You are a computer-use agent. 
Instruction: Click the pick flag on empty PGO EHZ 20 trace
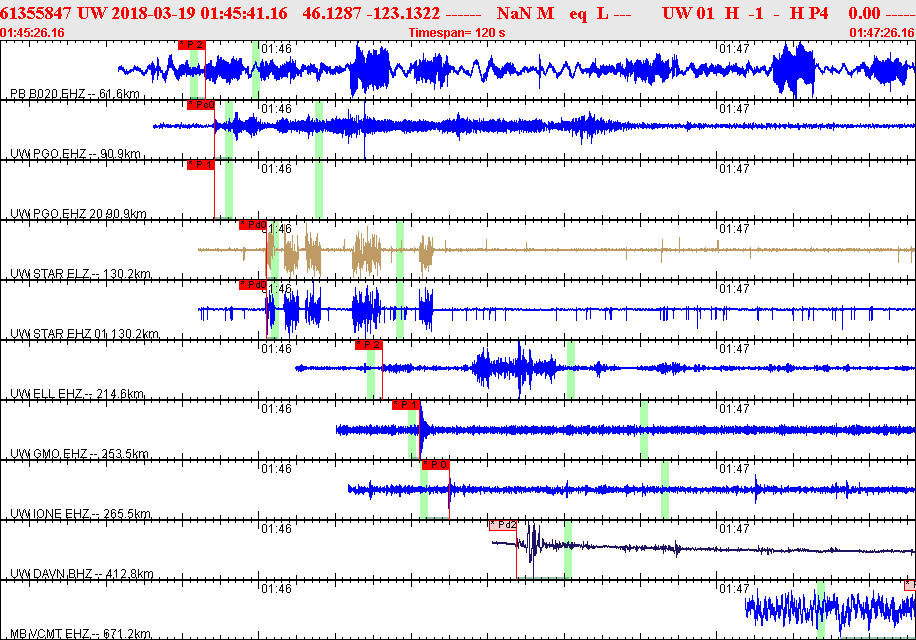(x=201, y=165)
